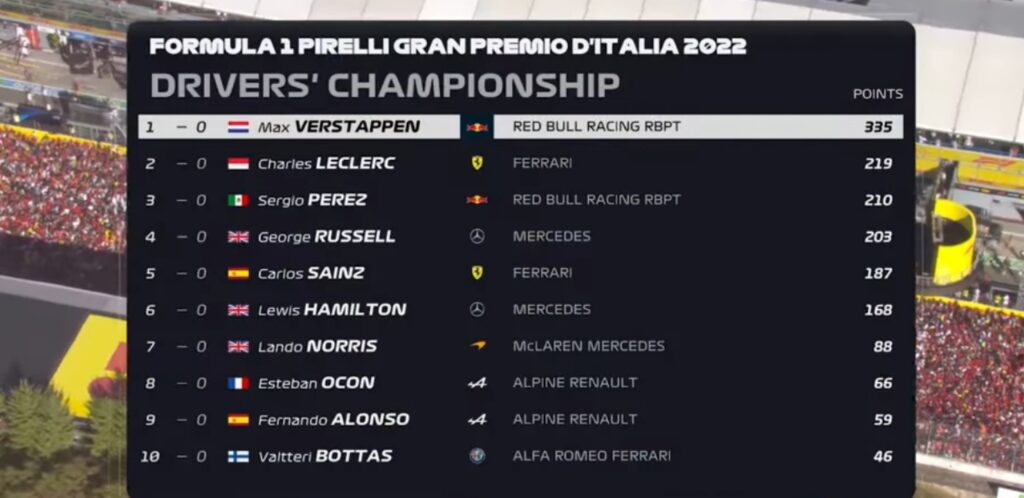This screenshot has height=498, width=1024.
Task: Select Verstappen's 335 points value
Action: [x=878, y=127]
